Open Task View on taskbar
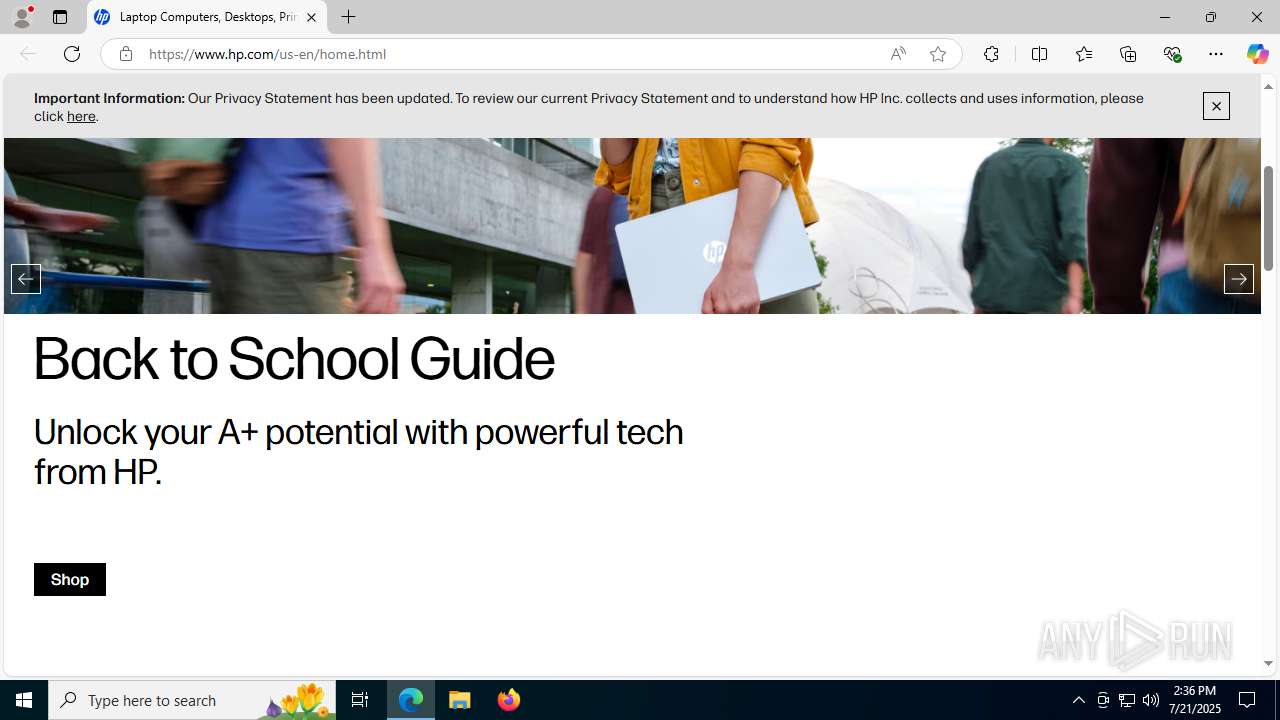This screenshot has height=720, width=1280. click(x=360, y=700)
